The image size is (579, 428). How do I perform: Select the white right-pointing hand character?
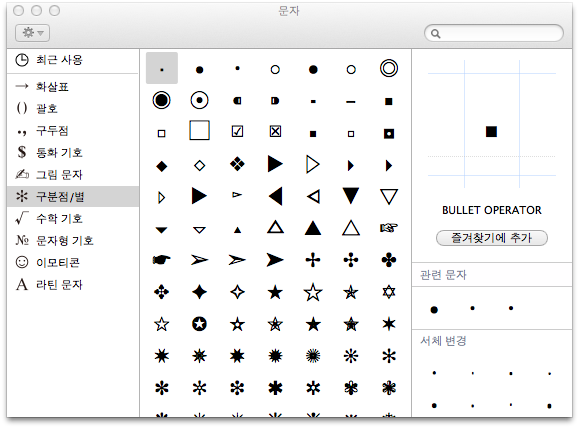click(389, 228)
